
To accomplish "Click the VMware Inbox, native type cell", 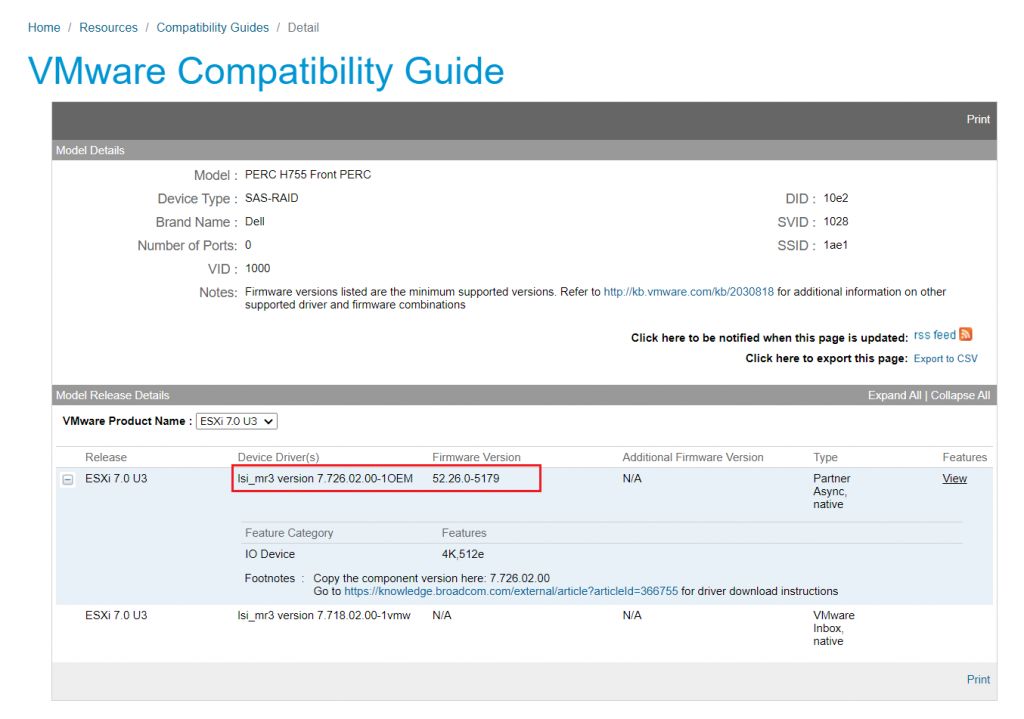I will pyautogui.click(x=833, y=628).
